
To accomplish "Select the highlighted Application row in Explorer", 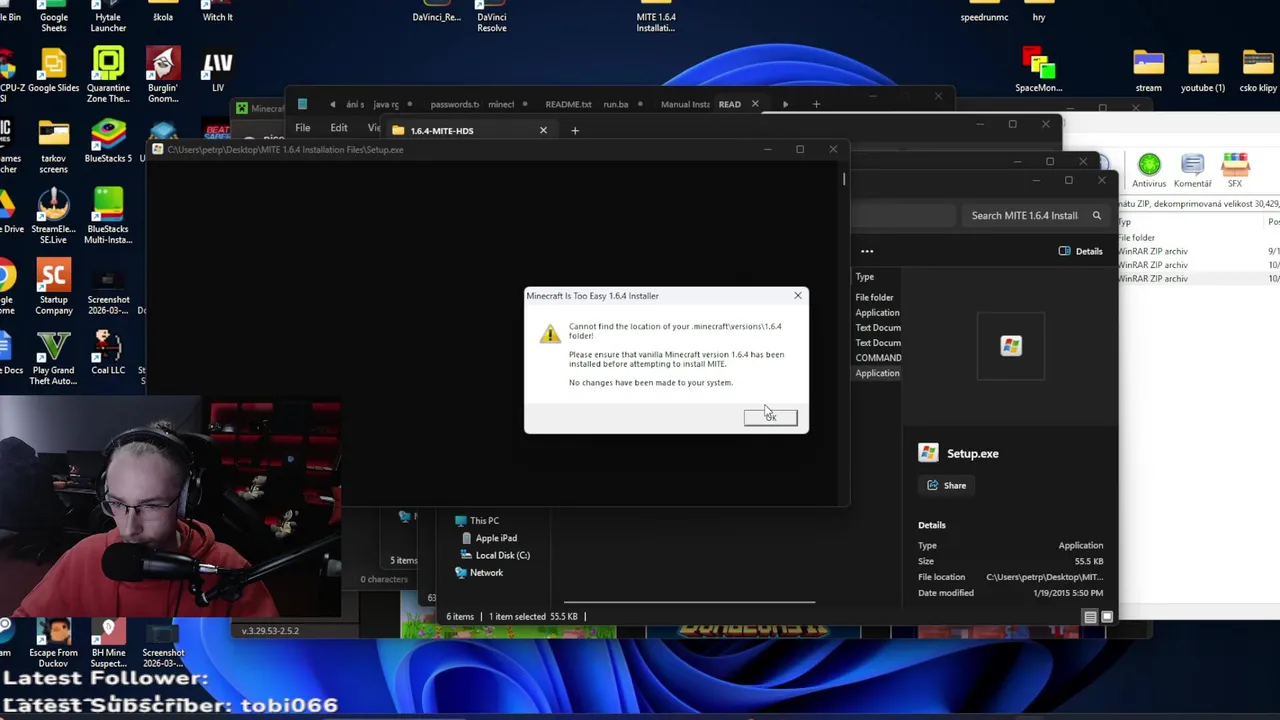I will pyautogui.click(x=877, y=373).
